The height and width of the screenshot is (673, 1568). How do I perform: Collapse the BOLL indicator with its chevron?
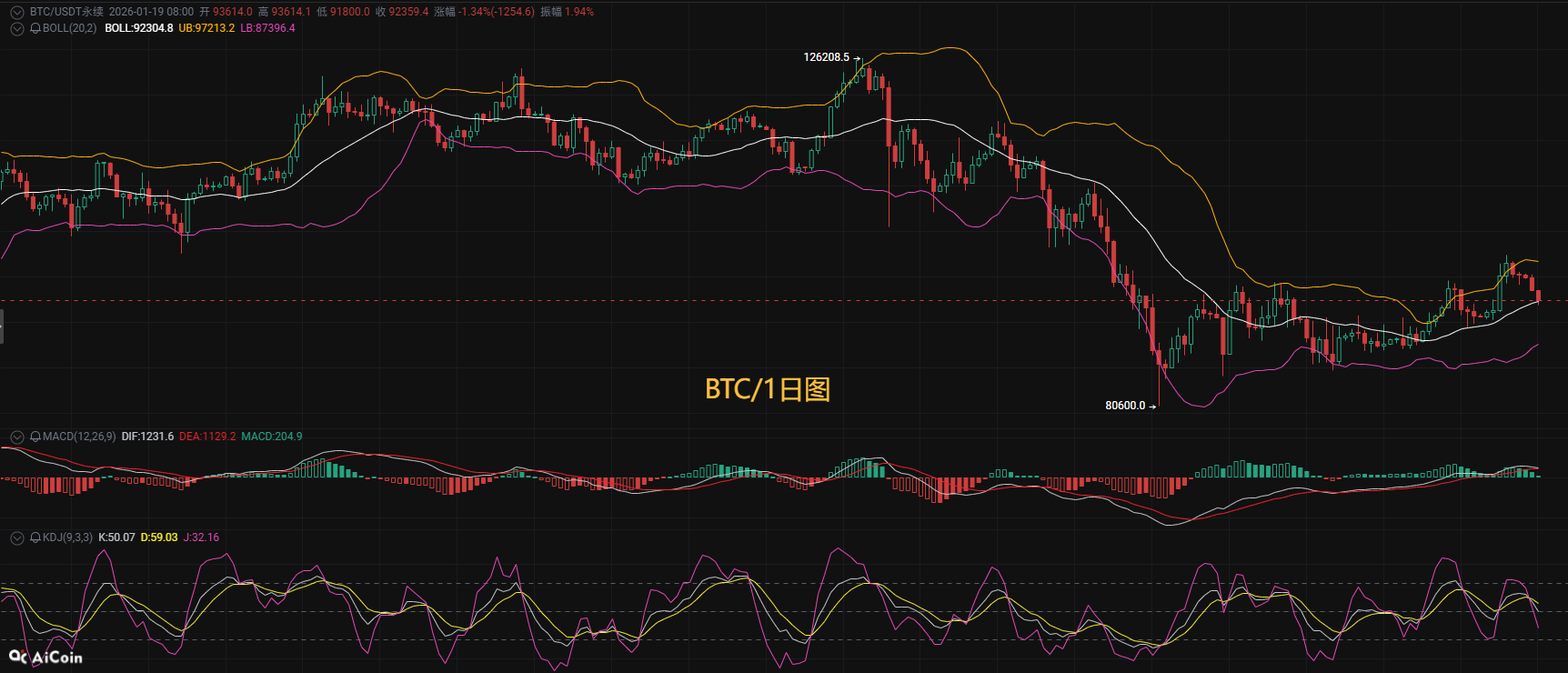pos(16,28)
